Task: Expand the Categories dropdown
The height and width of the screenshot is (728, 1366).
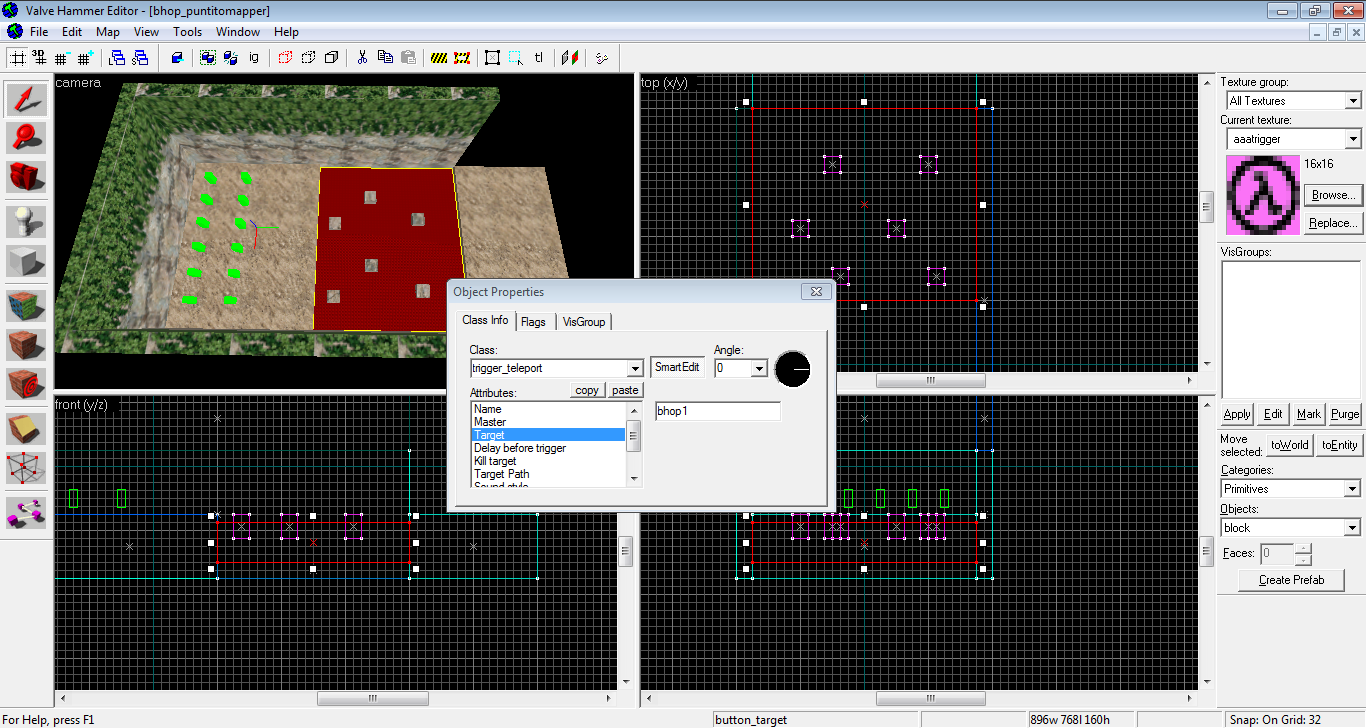Action: pos(1352,489)
